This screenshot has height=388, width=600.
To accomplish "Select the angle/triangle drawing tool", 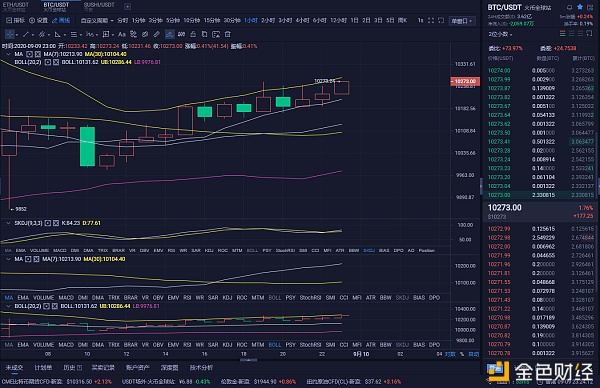I will [x=58, y=34].
